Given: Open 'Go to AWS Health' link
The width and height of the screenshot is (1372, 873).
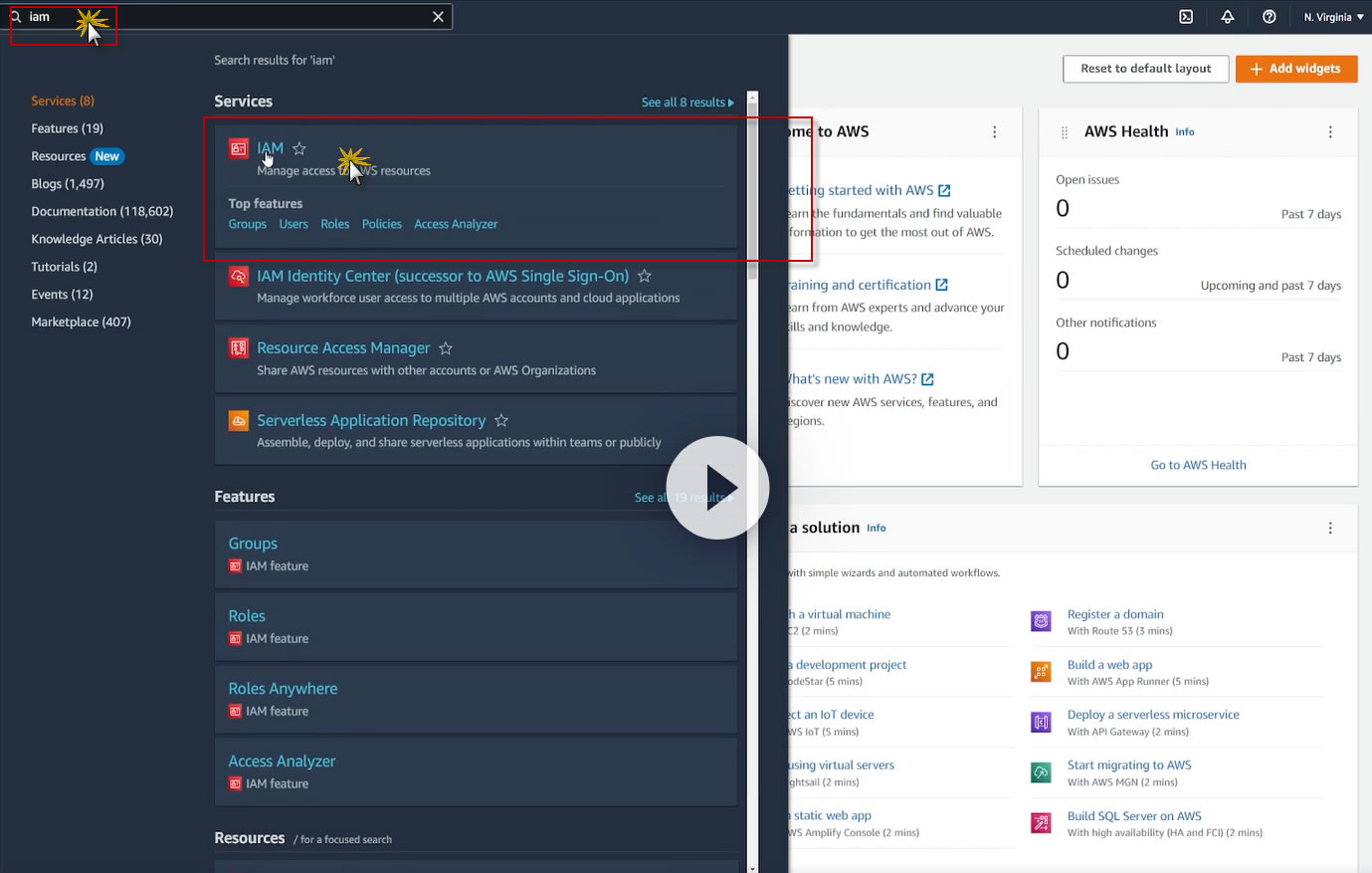Looking at the screenshot, I should pyautogui.click(x=1198, y=465).
